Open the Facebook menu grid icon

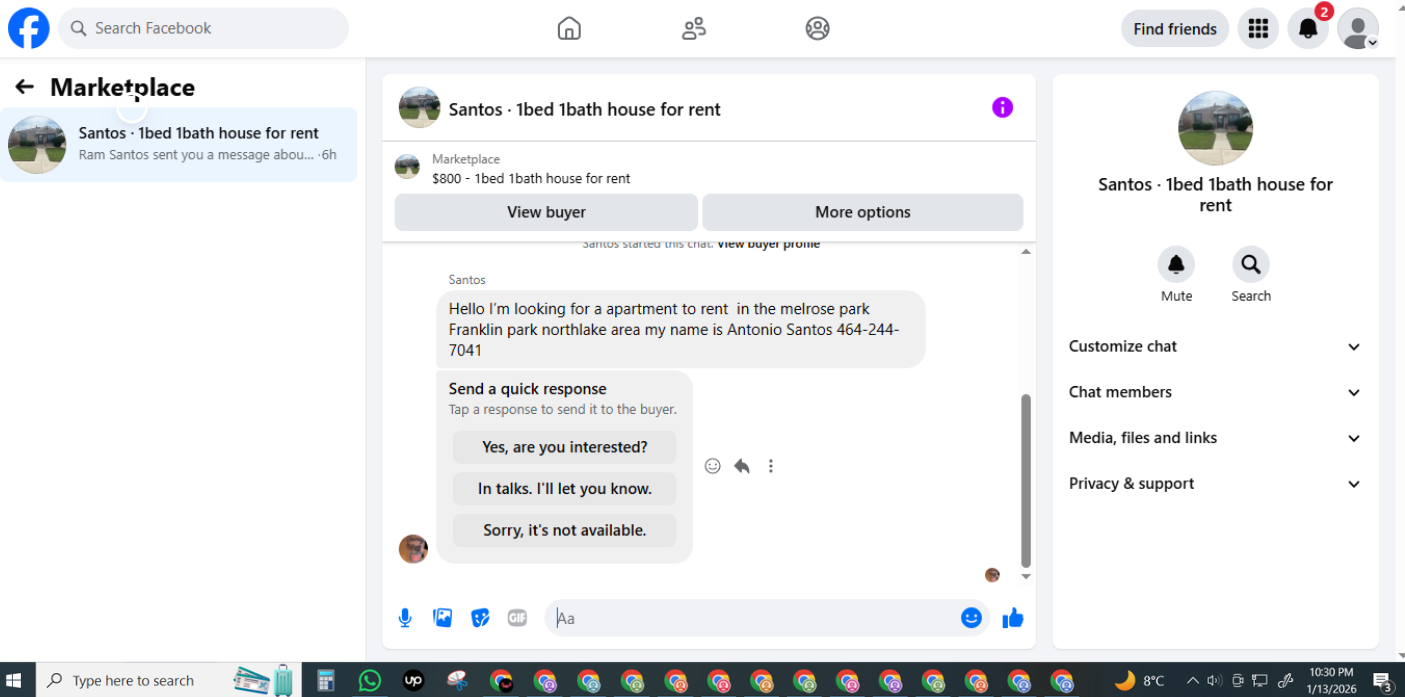pos(1258,28)
